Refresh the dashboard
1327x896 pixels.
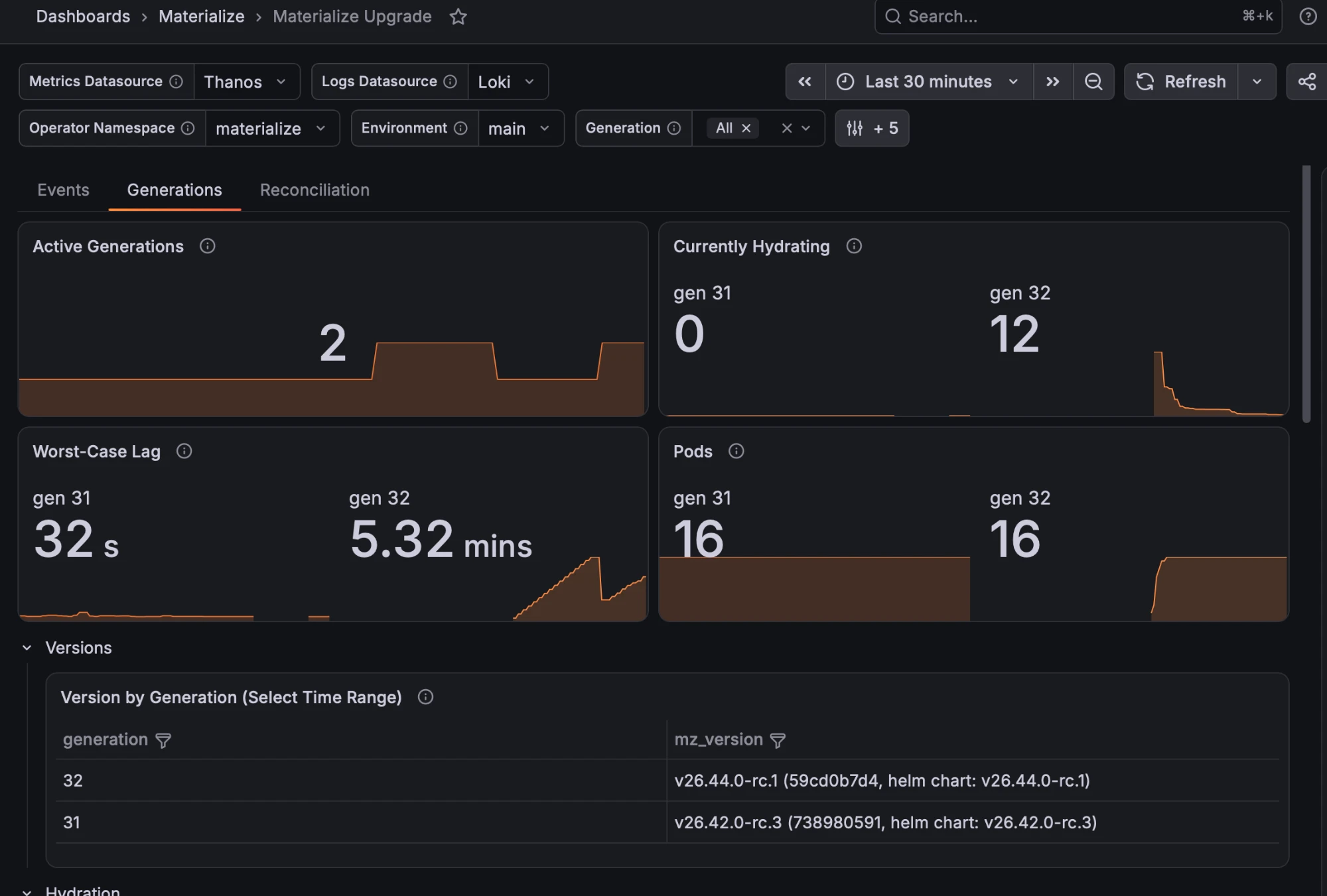tap(1181, 82)
